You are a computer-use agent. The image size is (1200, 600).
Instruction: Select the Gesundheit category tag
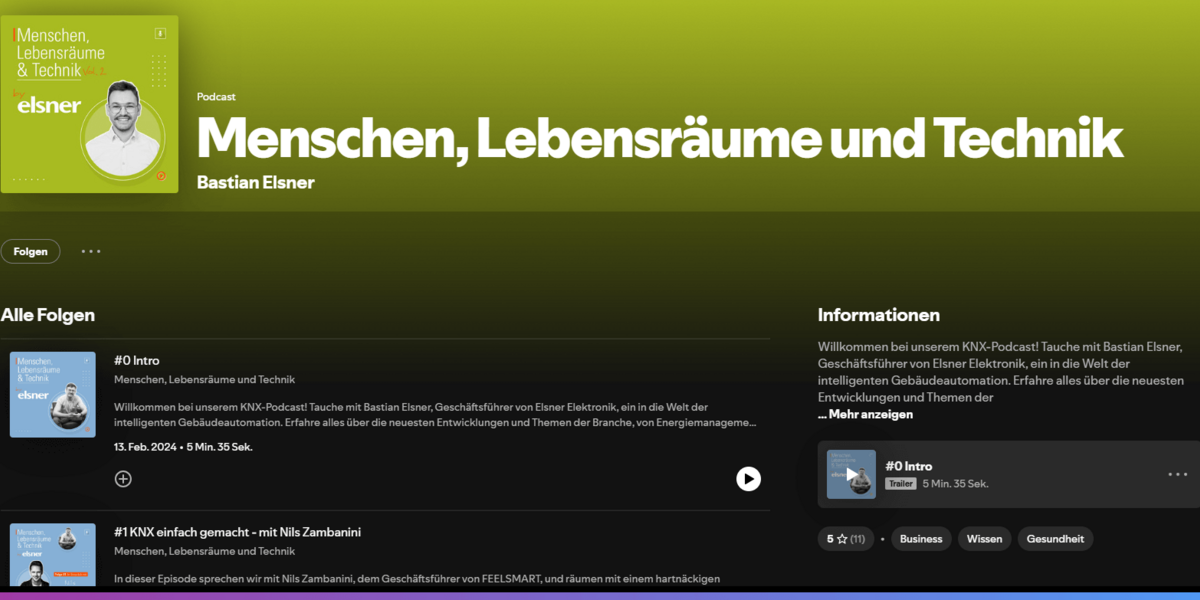1056,539
